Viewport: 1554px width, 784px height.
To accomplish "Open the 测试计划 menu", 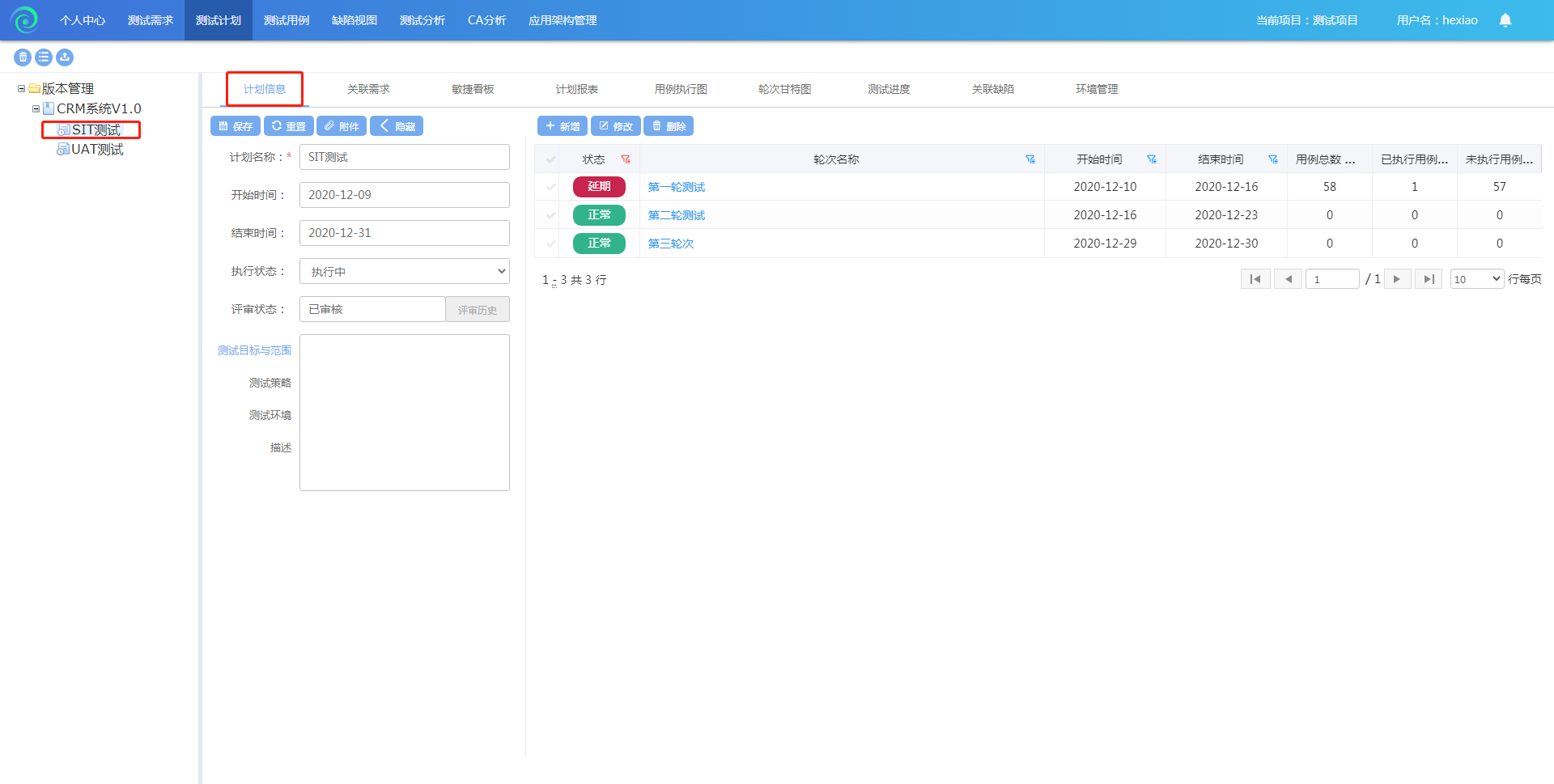I will [x=219, y=20].
